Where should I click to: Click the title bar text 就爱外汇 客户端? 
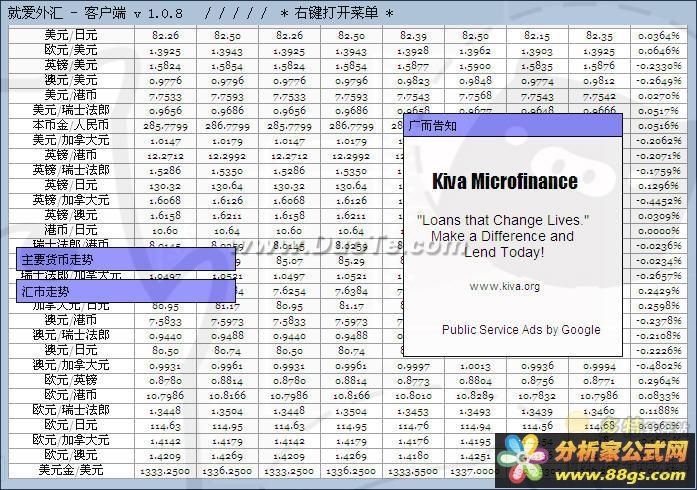click(x=67, y=13)
